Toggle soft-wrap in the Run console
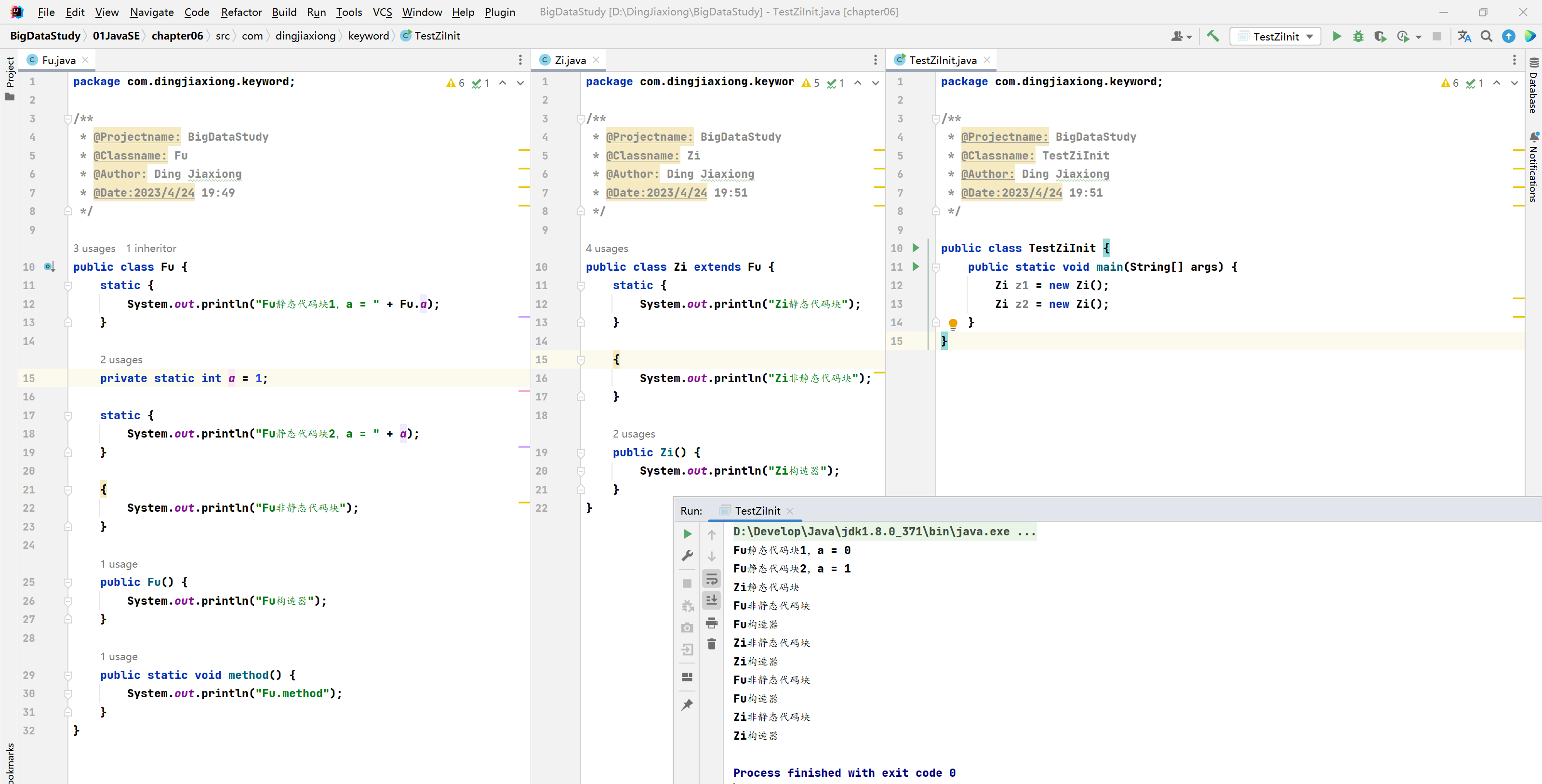The width and height of the screenshot is (1542, 784). [x=711, y=579]
